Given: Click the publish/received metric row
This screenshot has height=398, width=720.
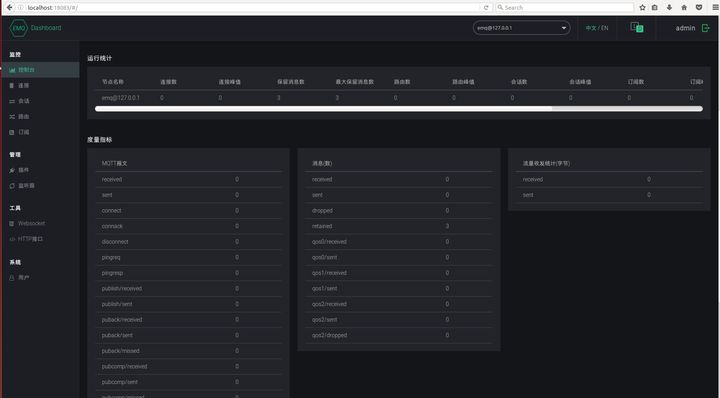Looking at the screenshot, I should 189,289.
